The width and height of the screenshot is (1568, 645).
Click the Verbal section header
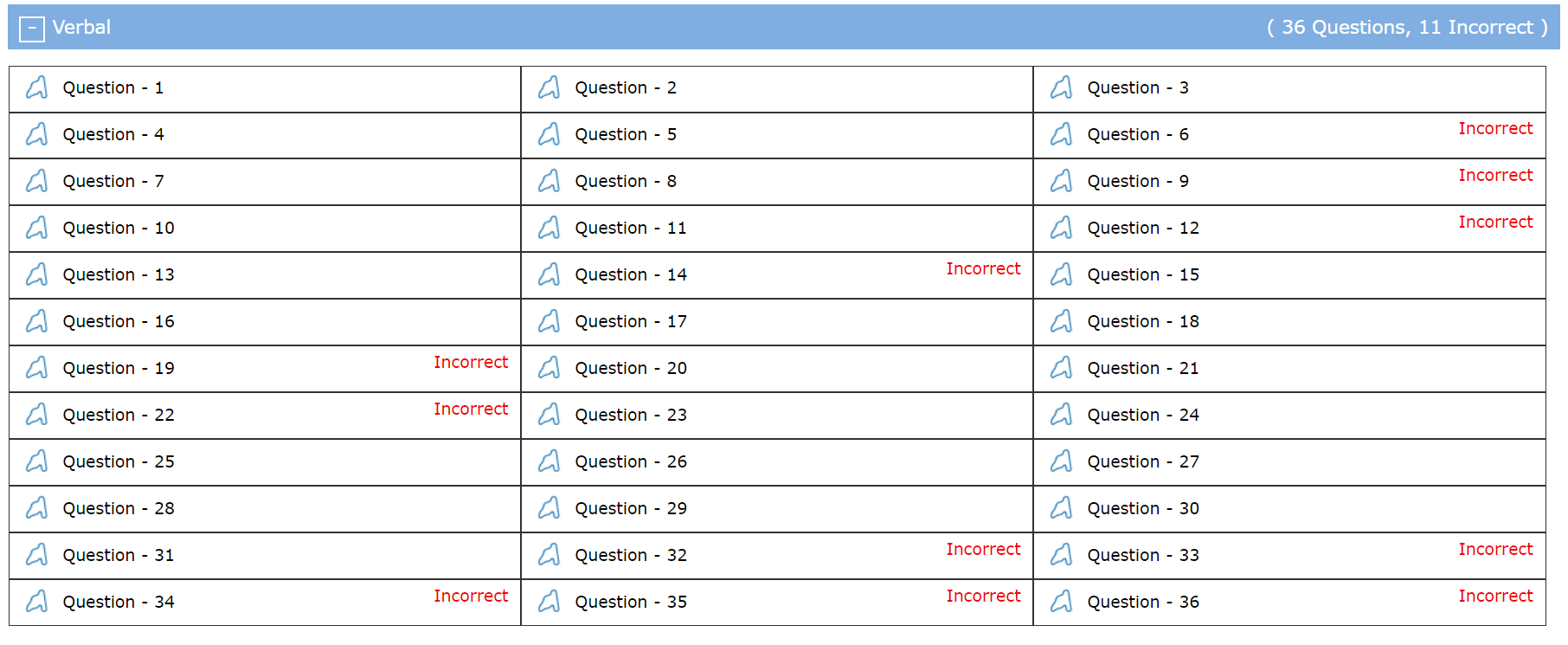coord(81,28)
